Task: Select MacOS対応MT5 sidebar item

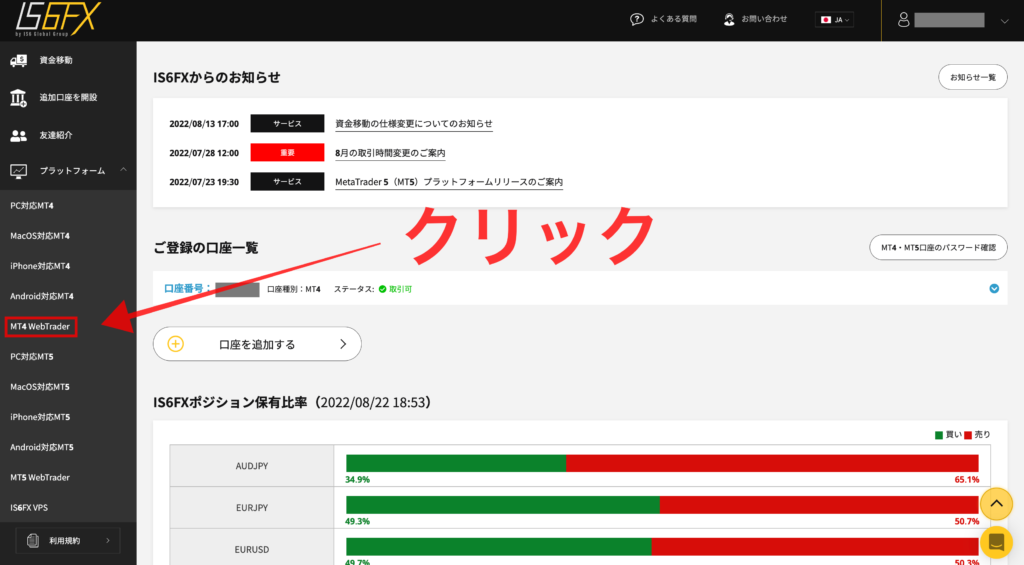Action: tap(40, 387)
